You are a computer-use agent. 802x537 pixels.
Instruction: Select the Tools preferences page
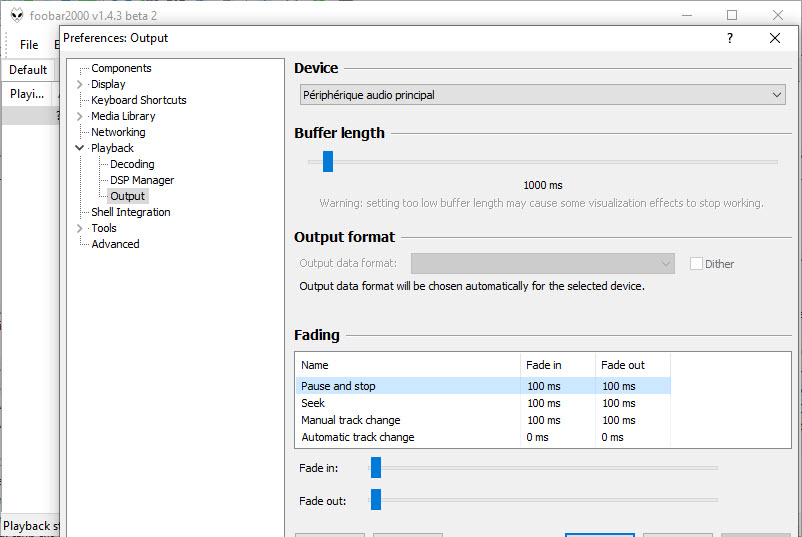(x=104, y=229)
